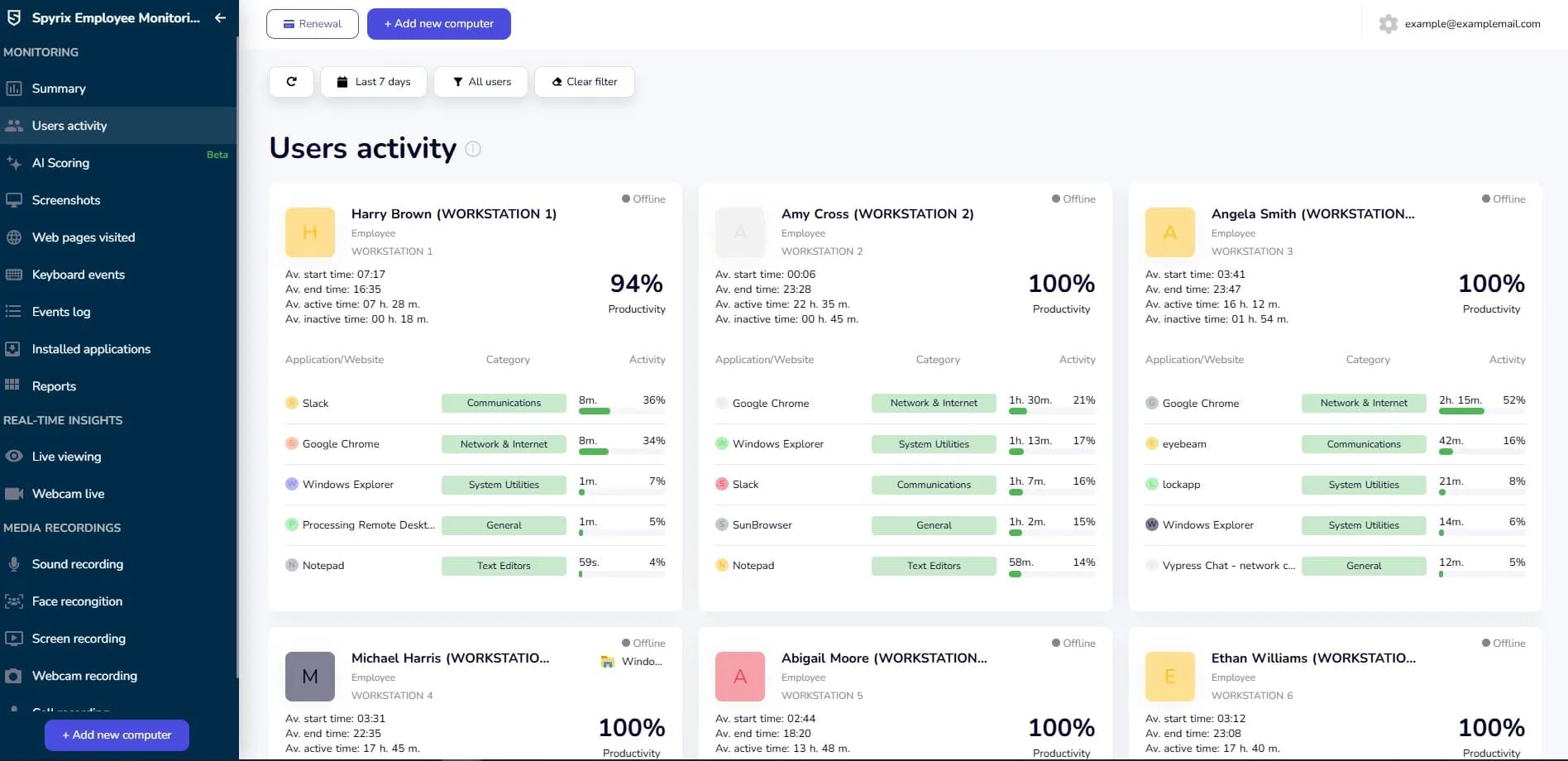Collapse sidebar with the back arrow
The image size is (1568, 761).
click(220, 17)
